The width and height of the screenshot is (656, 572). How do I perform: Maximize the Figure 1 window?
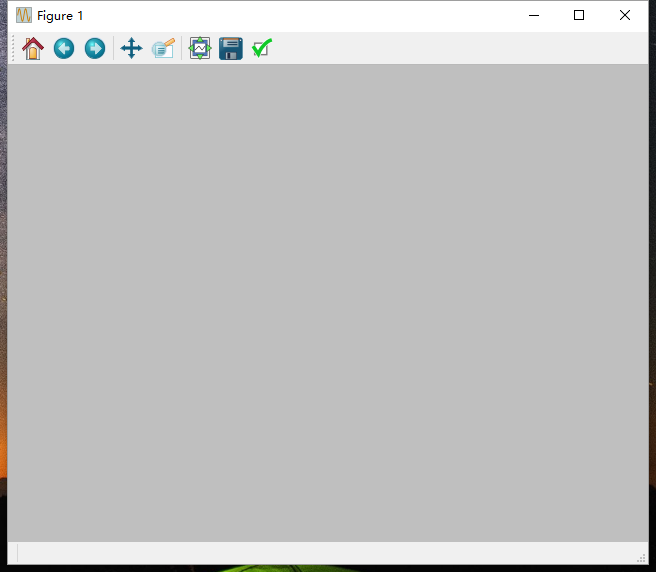pos(579,15)
